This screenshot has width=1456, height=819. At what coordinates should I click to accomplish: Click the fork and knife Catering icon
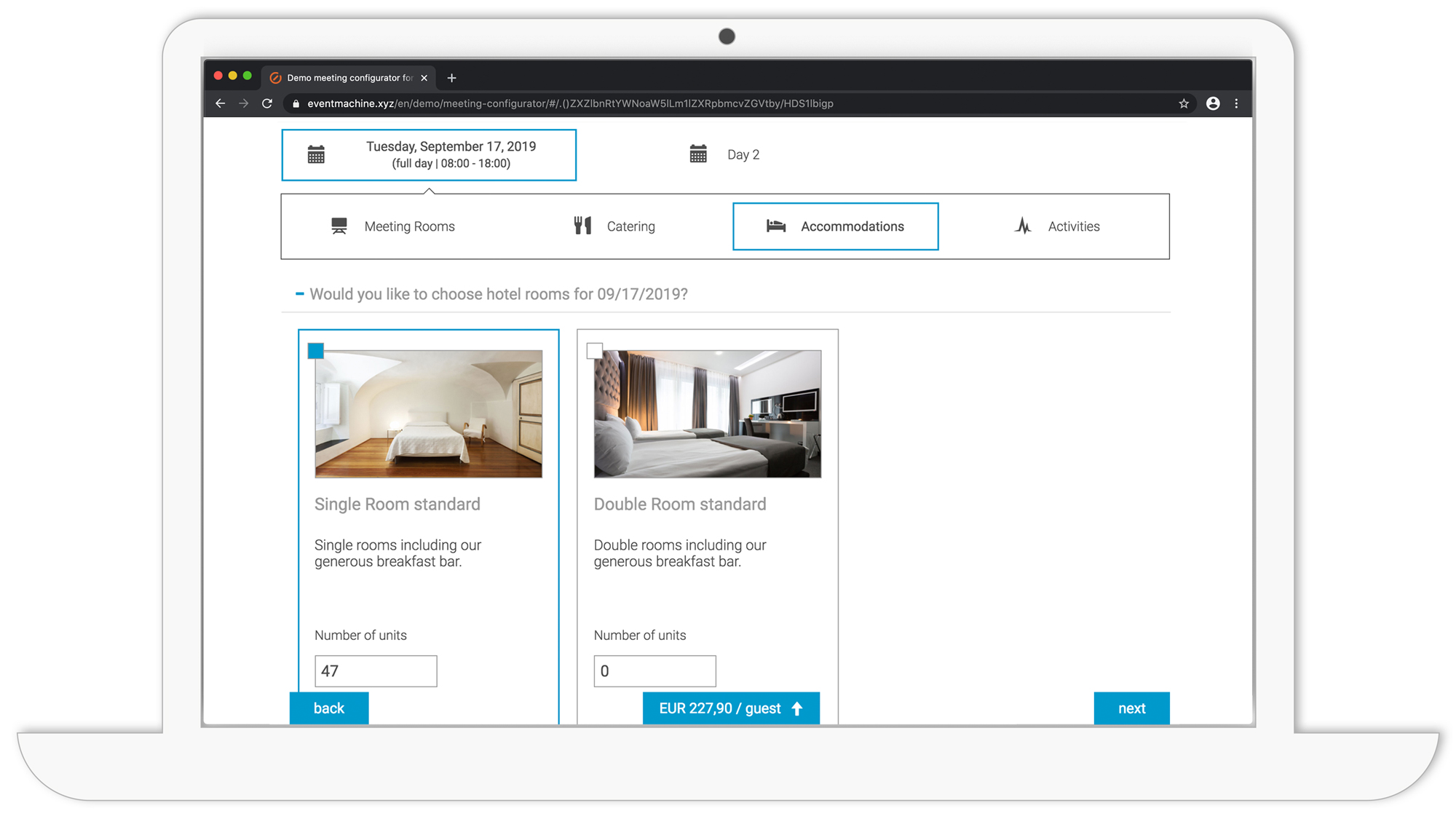tap(582, 226)
